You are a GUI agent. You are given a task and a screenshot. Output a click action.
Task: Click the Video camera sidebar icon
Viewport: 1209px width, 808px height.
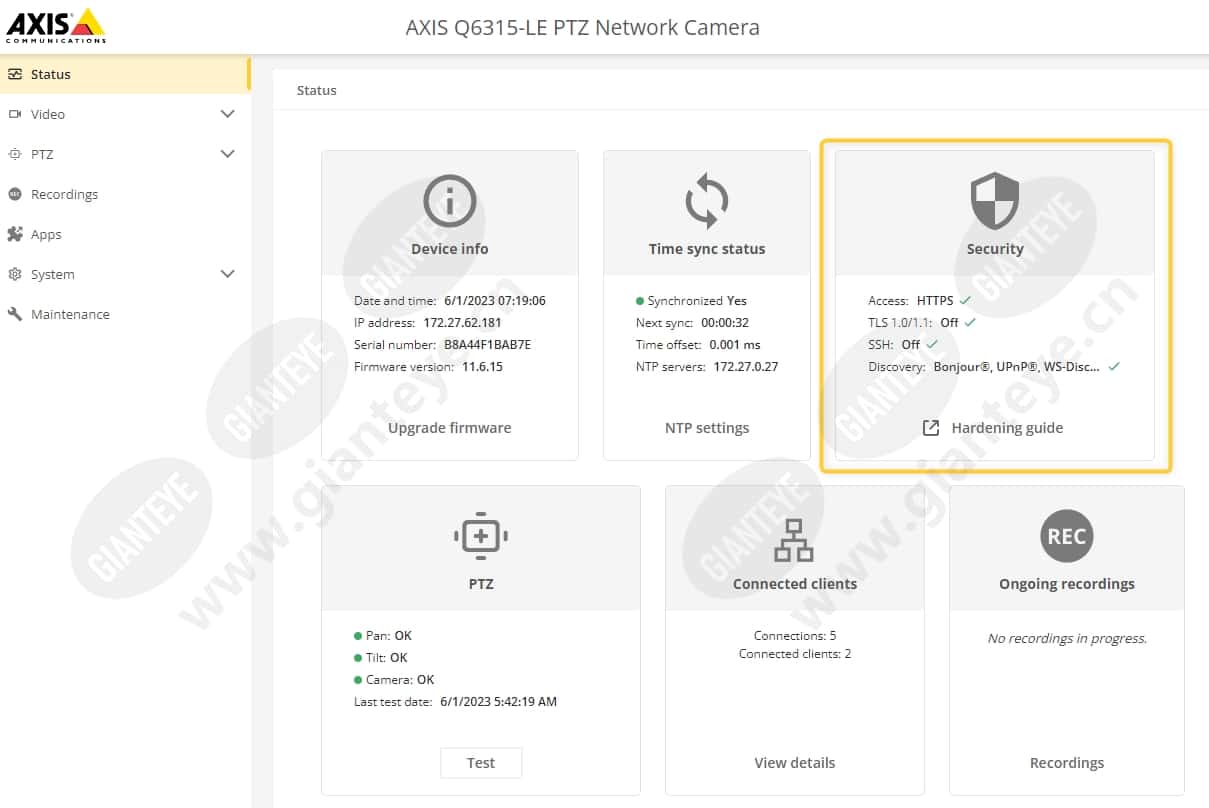[x=14, y=114]
